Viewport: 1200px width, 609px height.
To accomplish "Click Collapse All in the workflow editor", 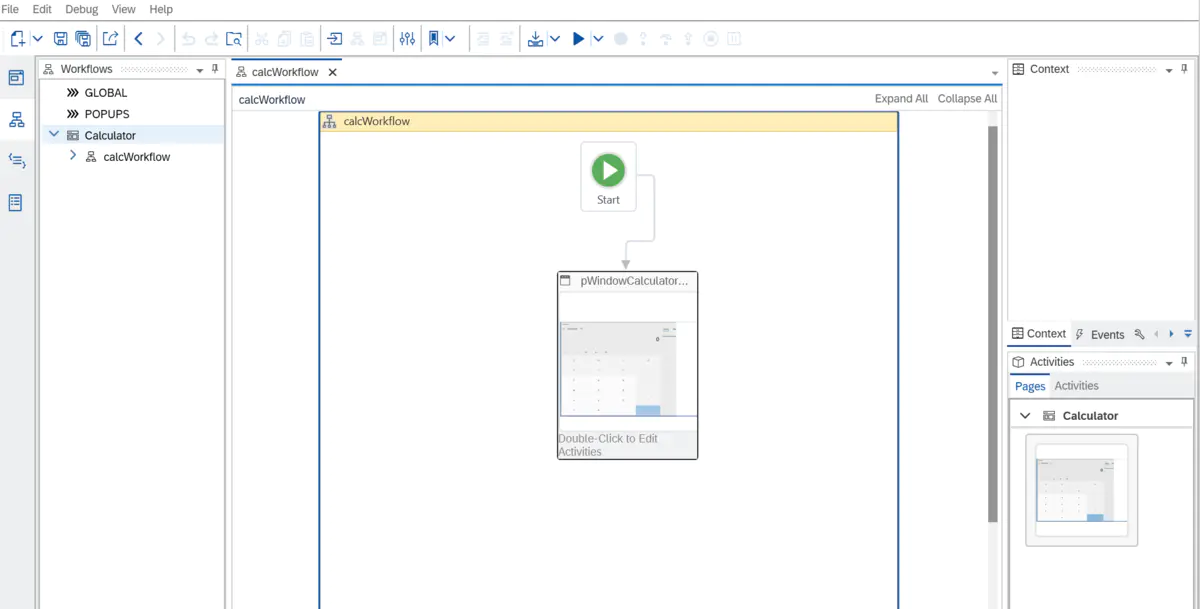I will (x=967, y=99).
